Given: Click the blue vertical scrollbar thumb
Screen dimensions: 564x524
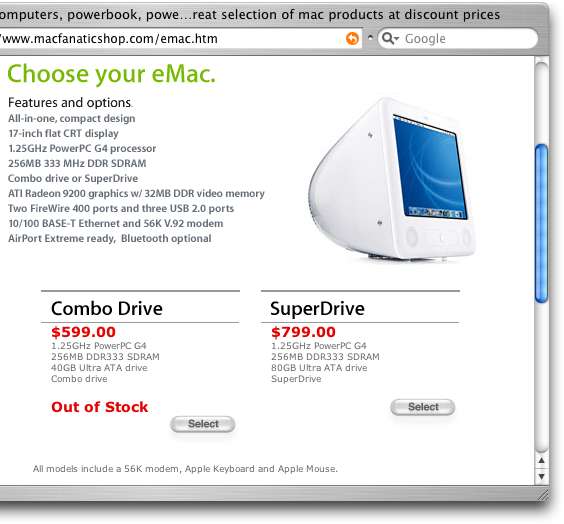Looking at the screenshot, I should (x=541, y=223).
